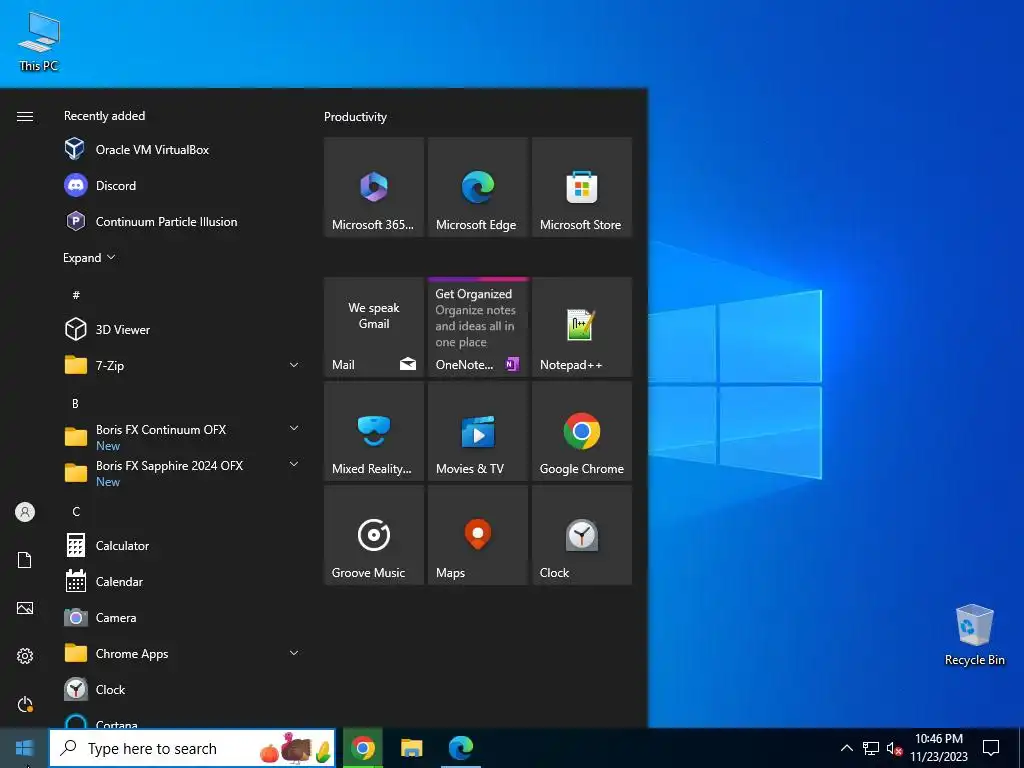1024x768 pixels.
Task: Expand the 7-Zip folder
Action: (294, 365)
